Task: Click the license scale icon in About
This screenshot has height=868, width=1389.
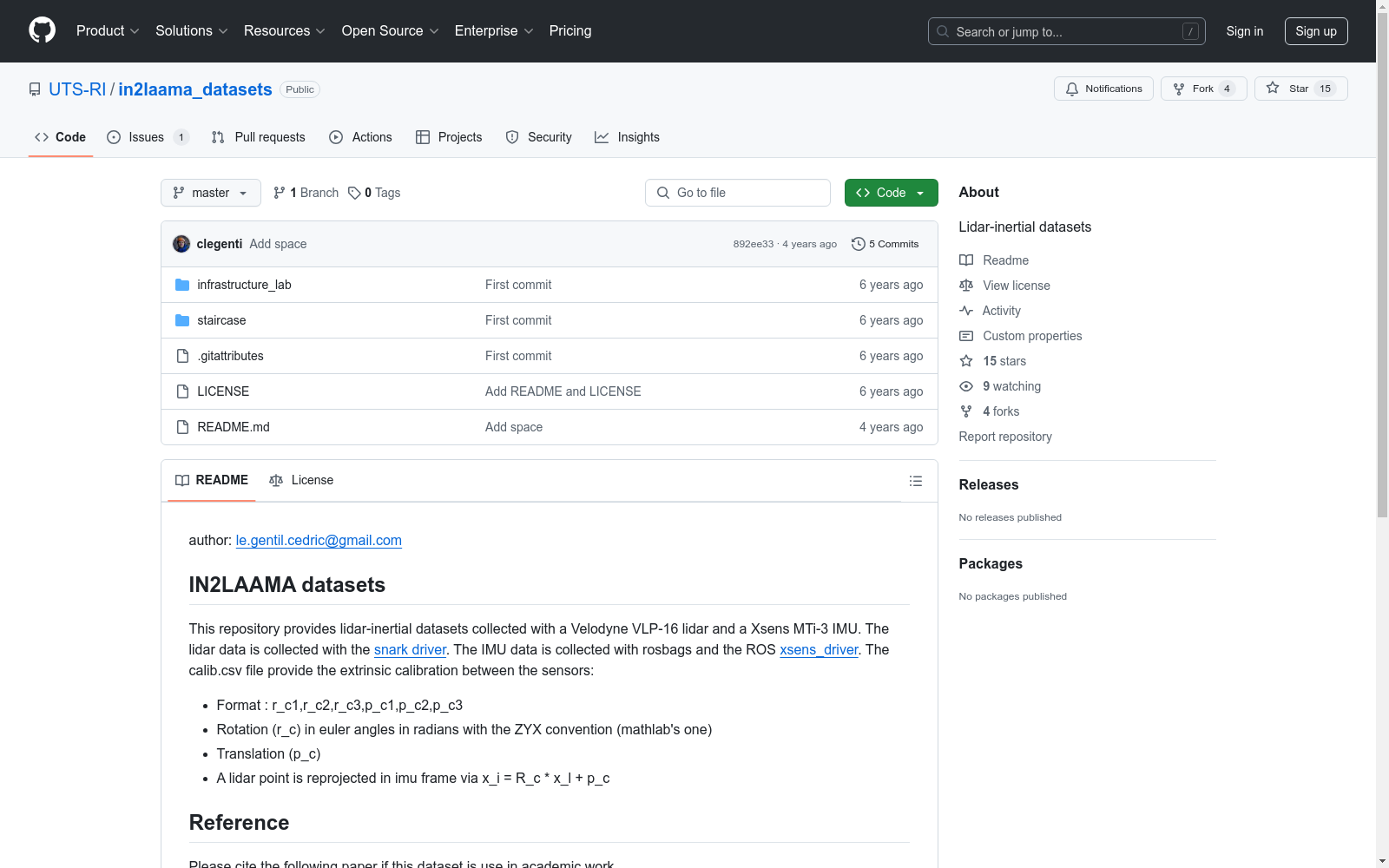Action: coord(966,286)
